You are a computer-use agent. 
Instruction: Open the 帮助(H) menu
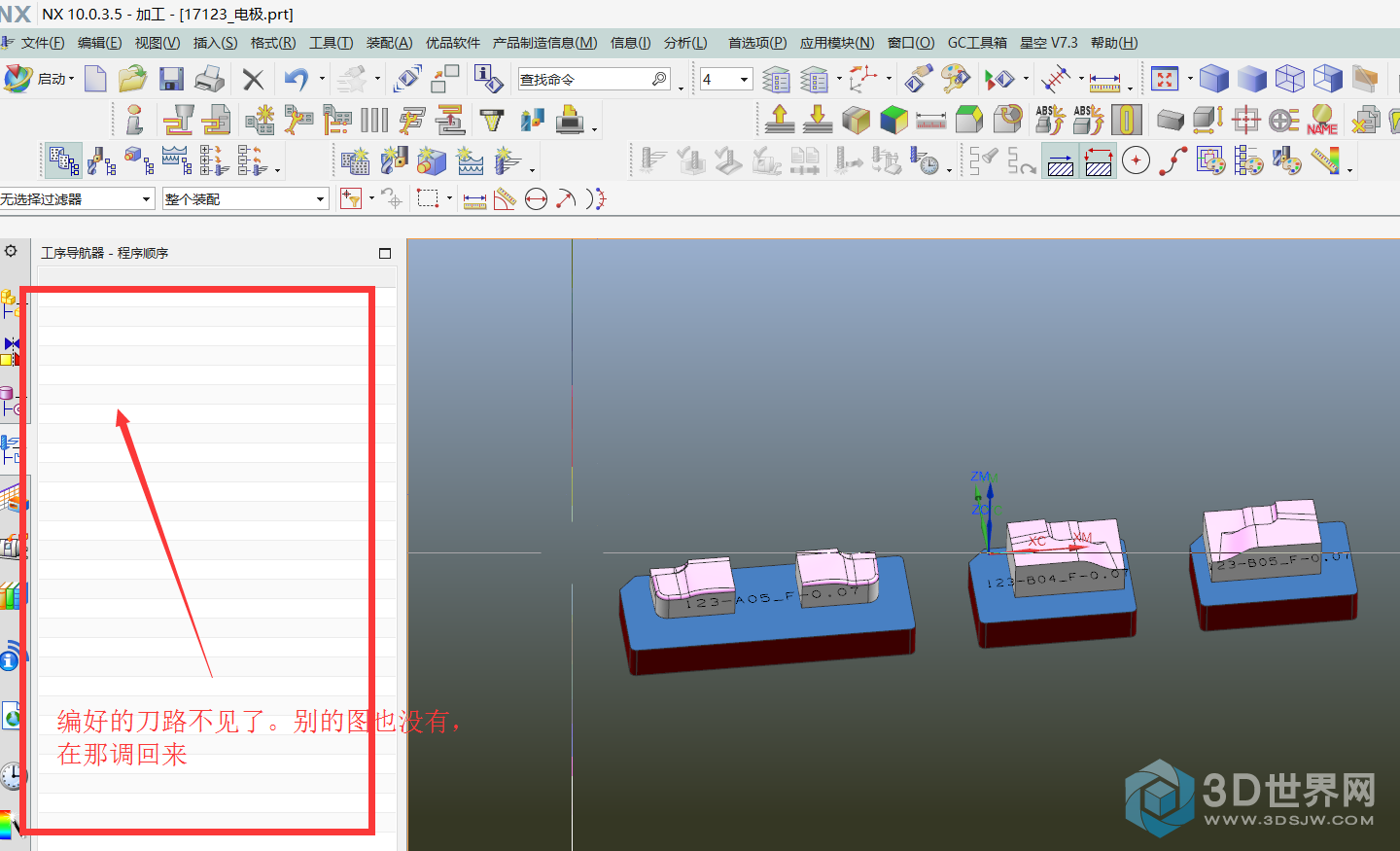(x=1114, y=43)
